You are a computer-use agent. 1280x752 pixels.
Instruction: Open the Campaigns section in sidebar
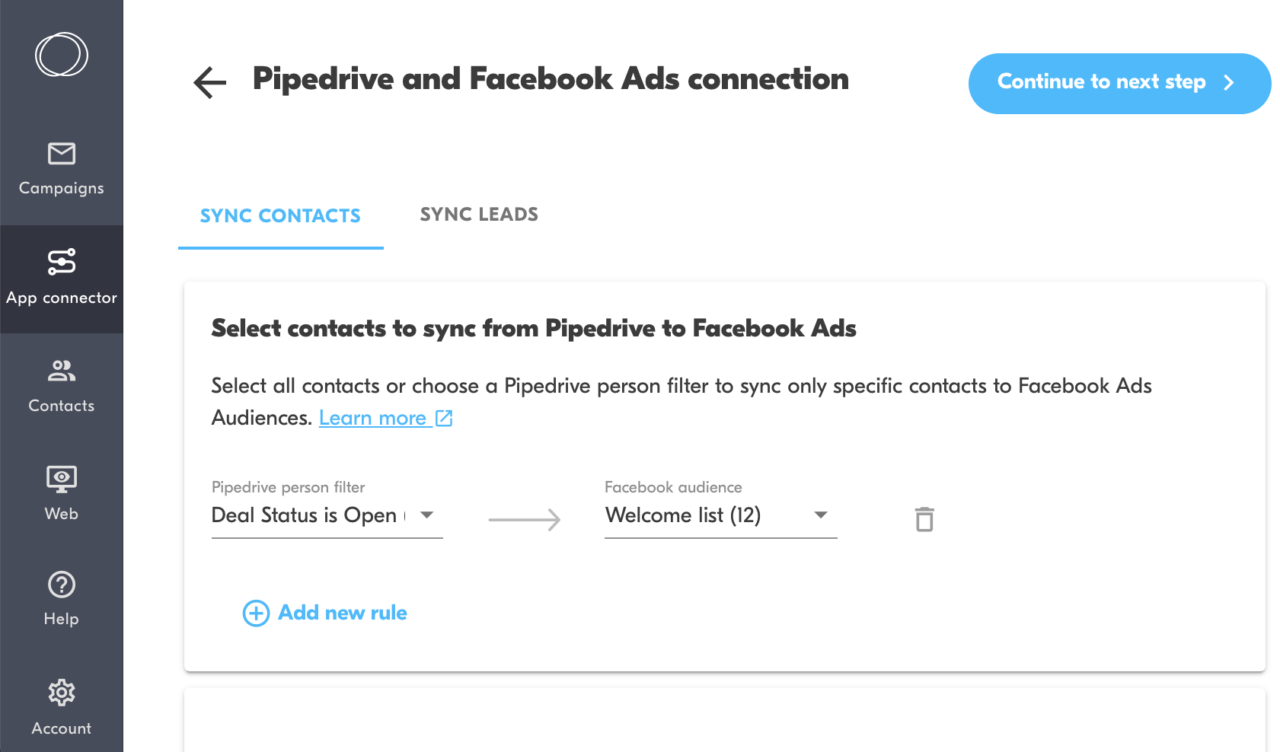click(x=61, y=170)
